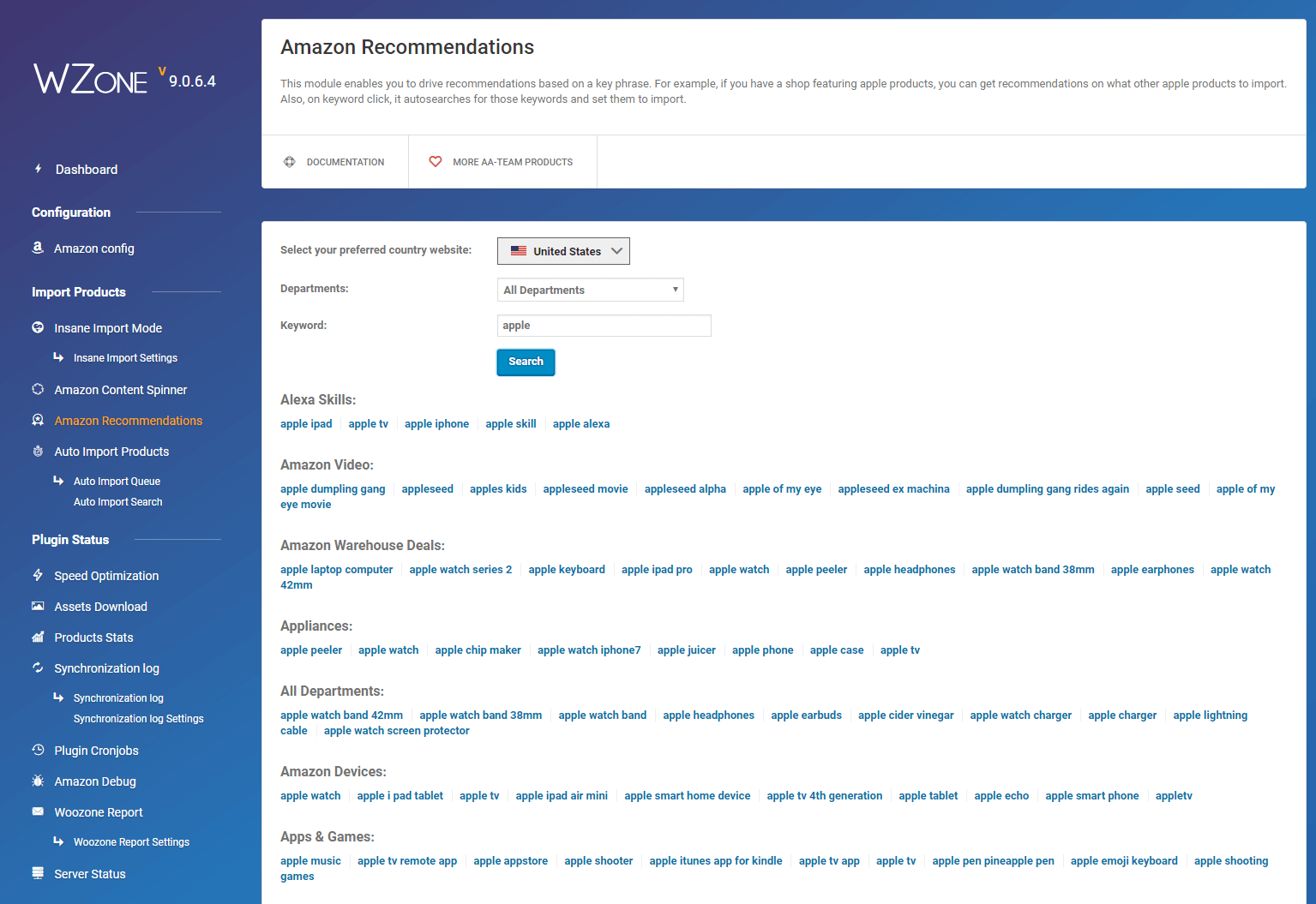Click 'apple watch series 2' keyword
Viewport: 1316px width, 904px height.
460,570
